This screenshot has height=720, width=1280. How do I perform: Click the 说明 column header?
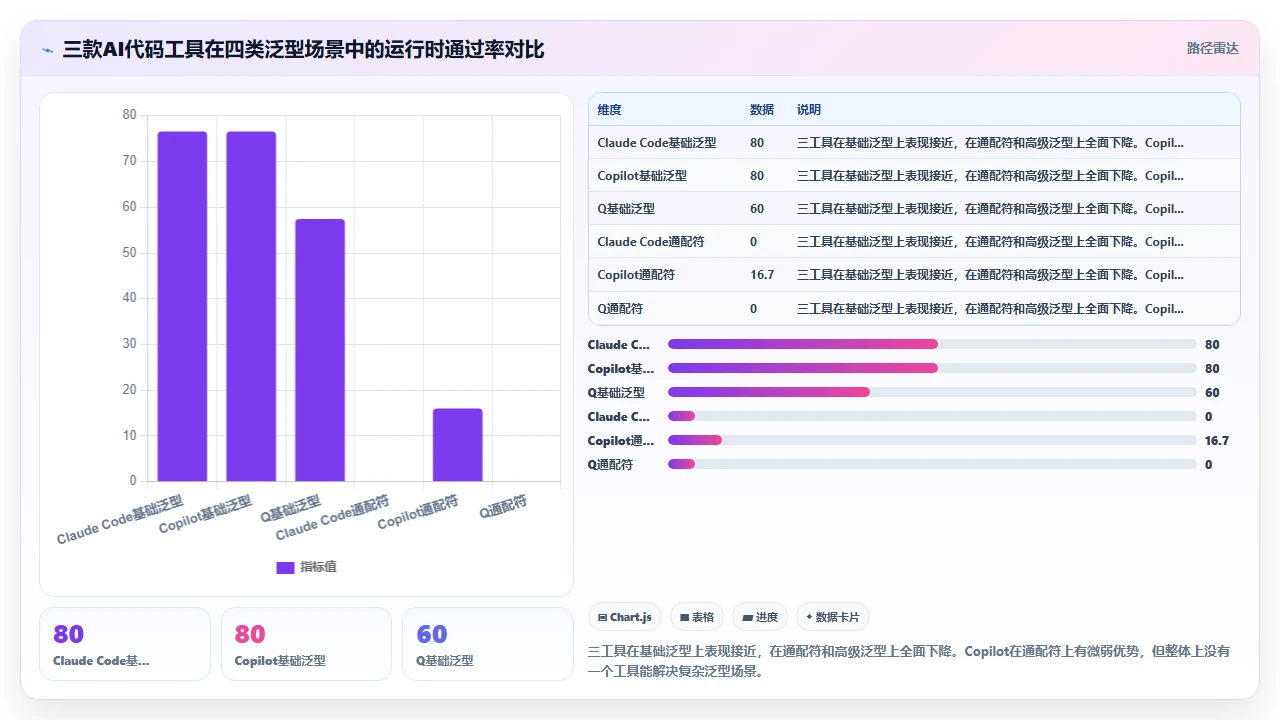pos(809,110)
